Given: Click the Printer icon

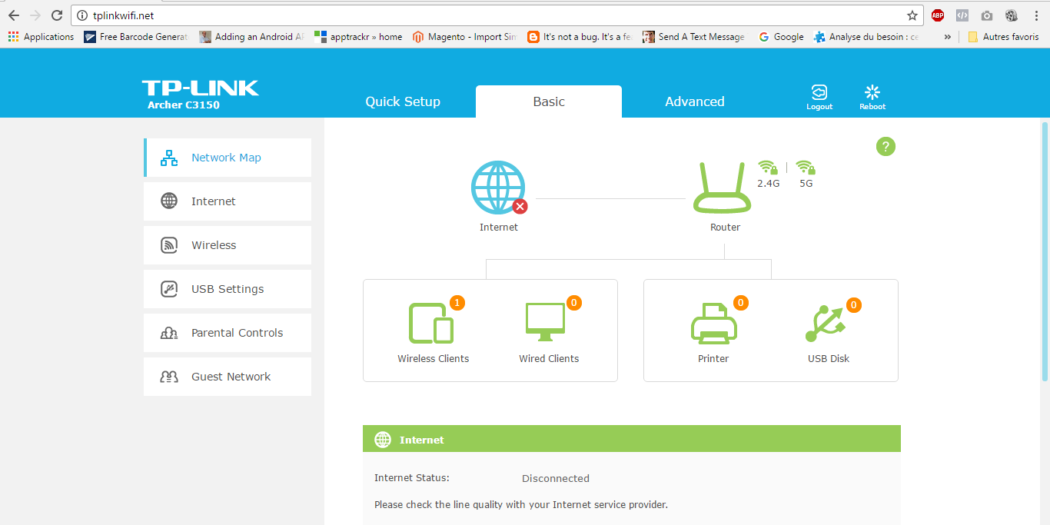Looking at the screenshot, I should (713, 323).
